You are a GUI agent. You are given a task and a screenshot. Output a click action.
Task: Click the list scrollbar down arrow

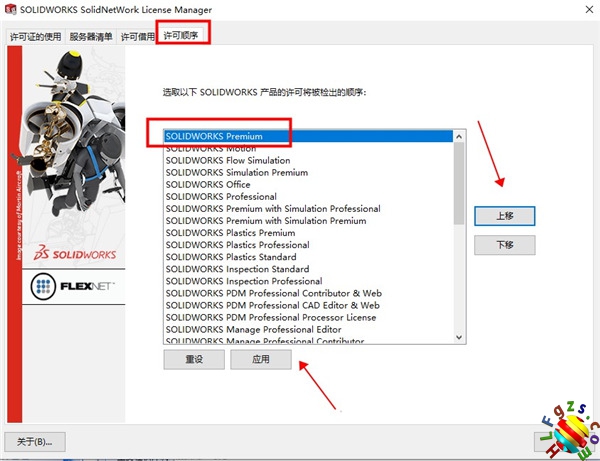pyautogui.click(x=459, y=337)
